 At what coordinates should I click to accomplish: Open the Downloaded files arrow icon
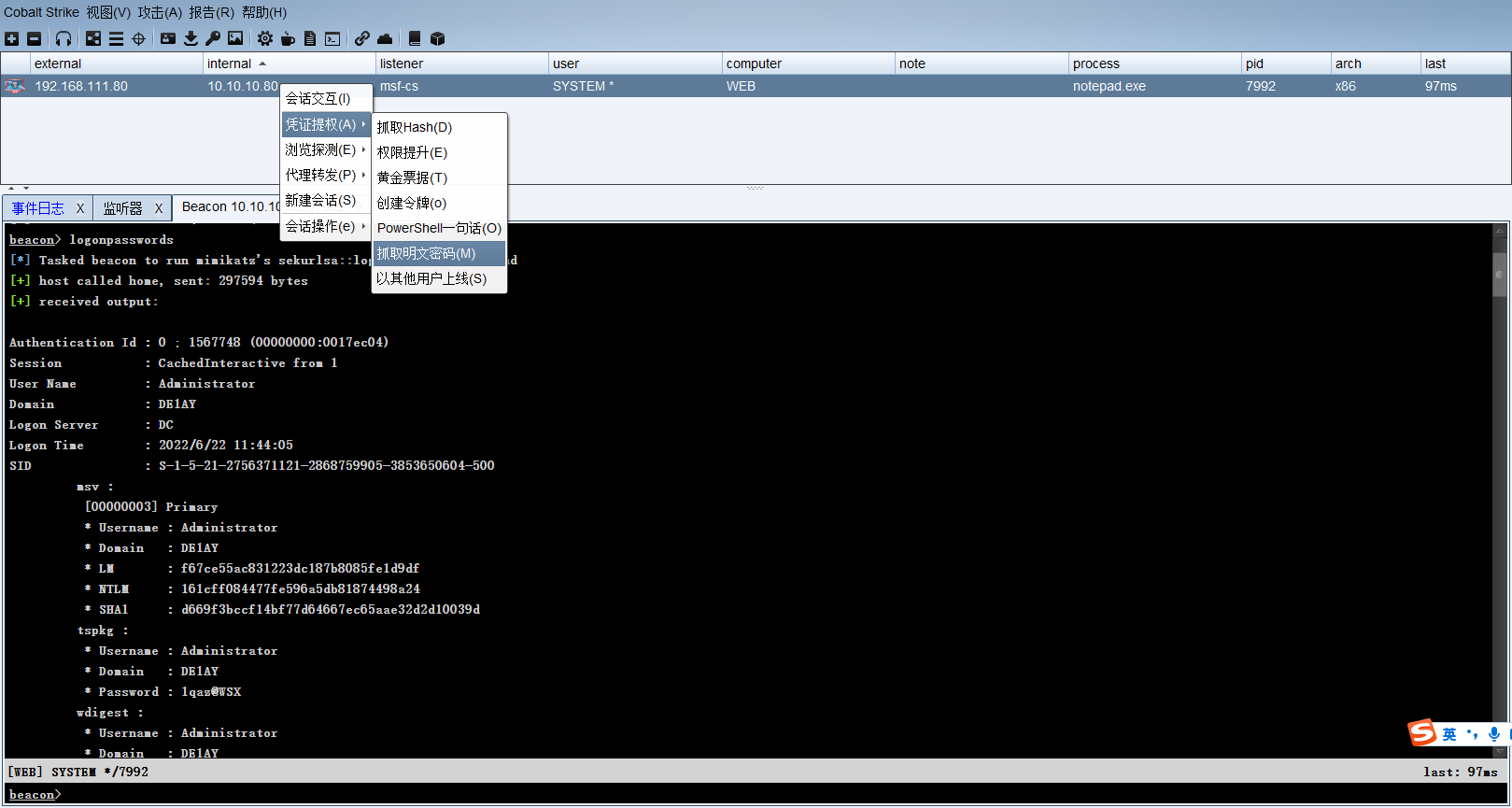point(191,38)
